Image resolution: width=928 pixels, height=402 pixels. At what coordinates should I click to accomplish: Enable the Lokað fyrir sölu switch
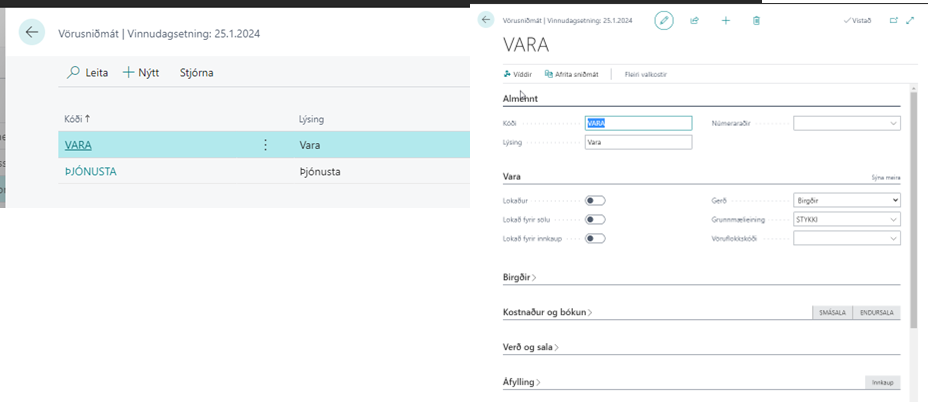coord(595,219)
